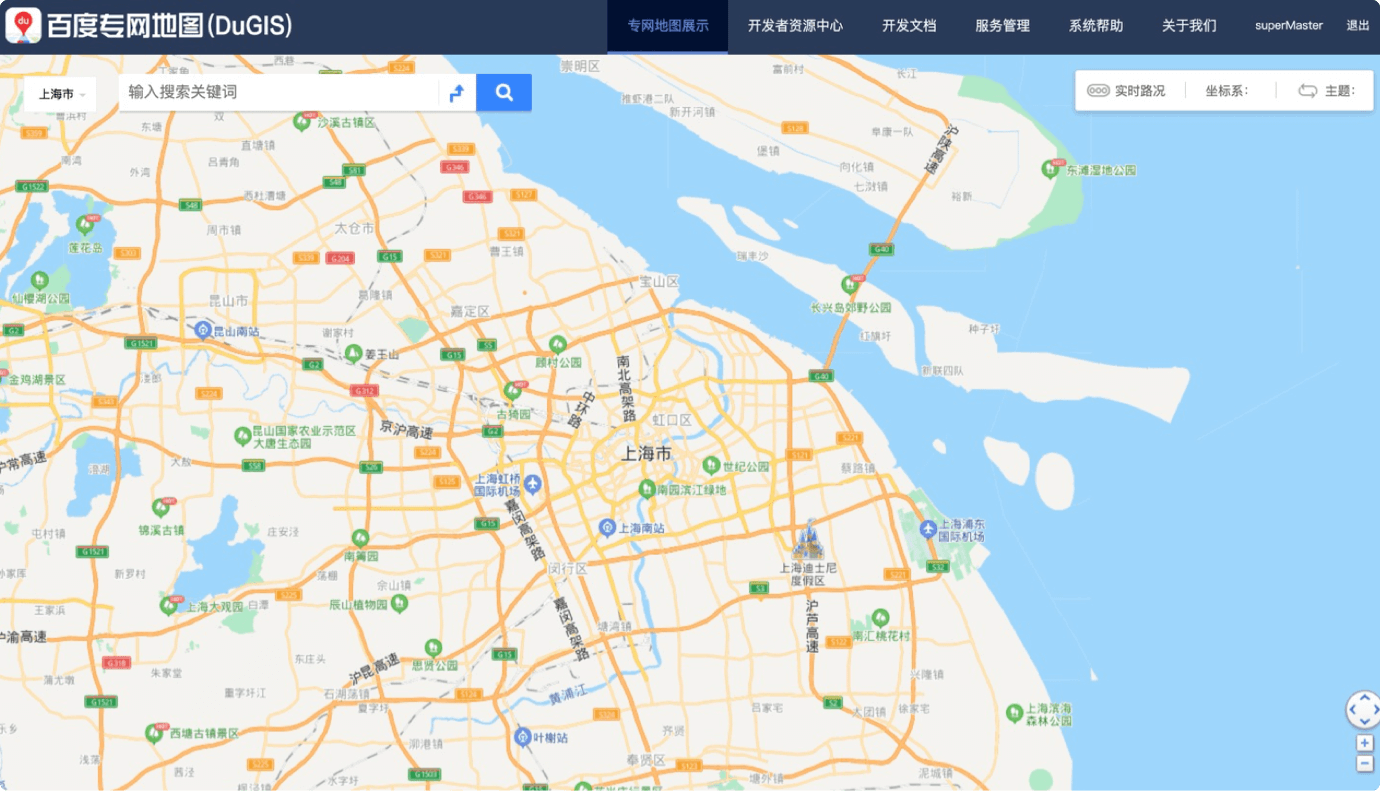This screenshot has height=792, width=1380.
Task: Click the superMaster username link
Action: [1289, 26]
